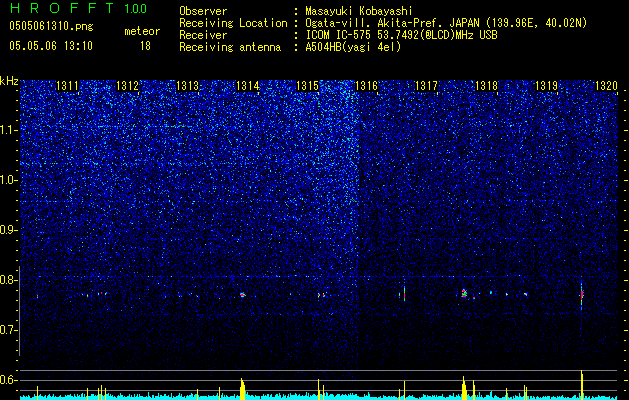Click time marker 1320
629x400 pixels.
coord(606,86)
